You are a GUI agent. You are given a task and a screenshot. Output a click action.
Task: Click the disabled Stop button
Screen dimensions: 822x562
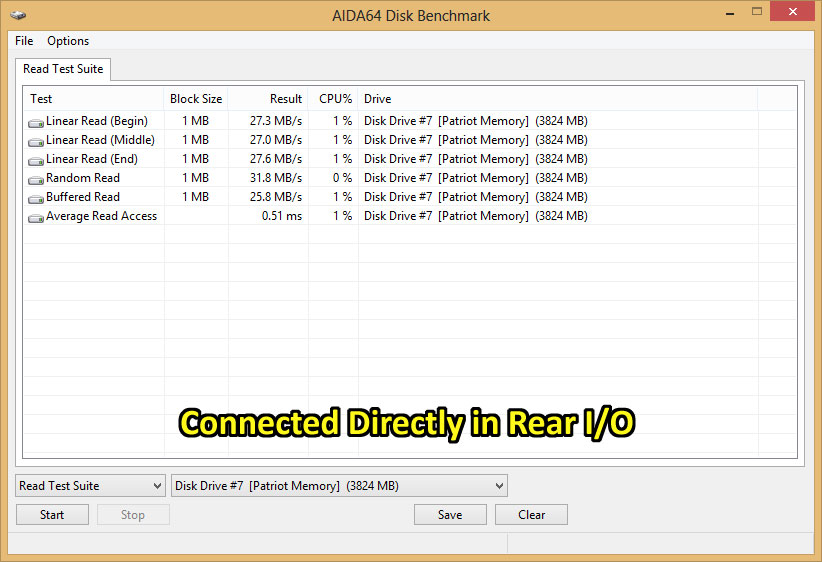133,515
